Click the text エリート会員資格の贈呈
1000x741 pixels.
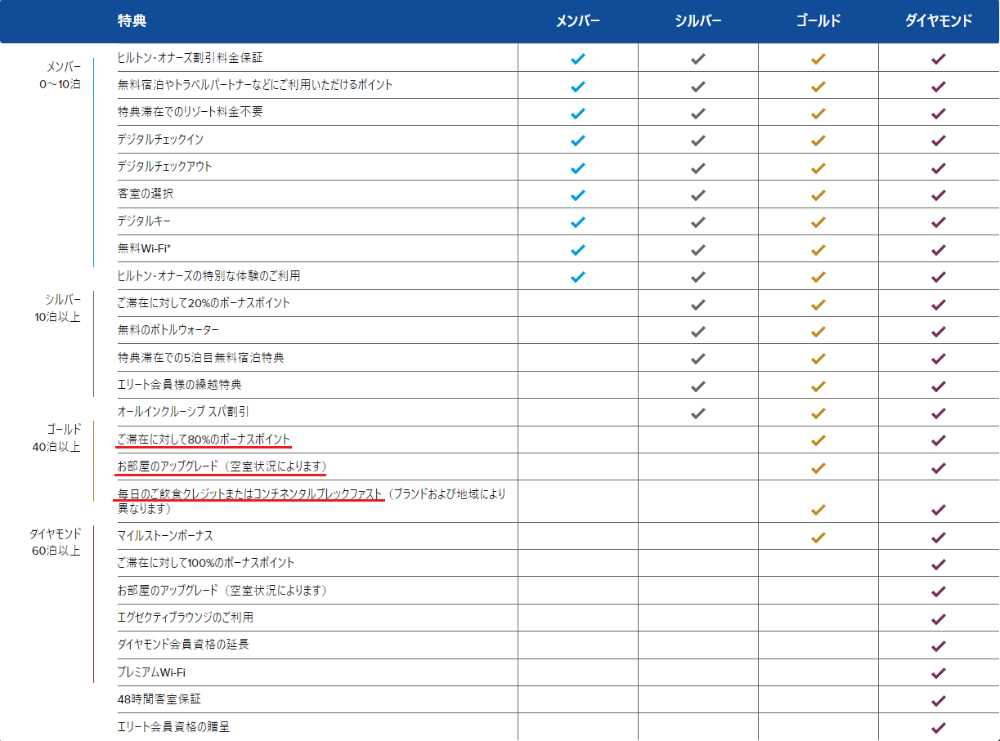point(173,726)
